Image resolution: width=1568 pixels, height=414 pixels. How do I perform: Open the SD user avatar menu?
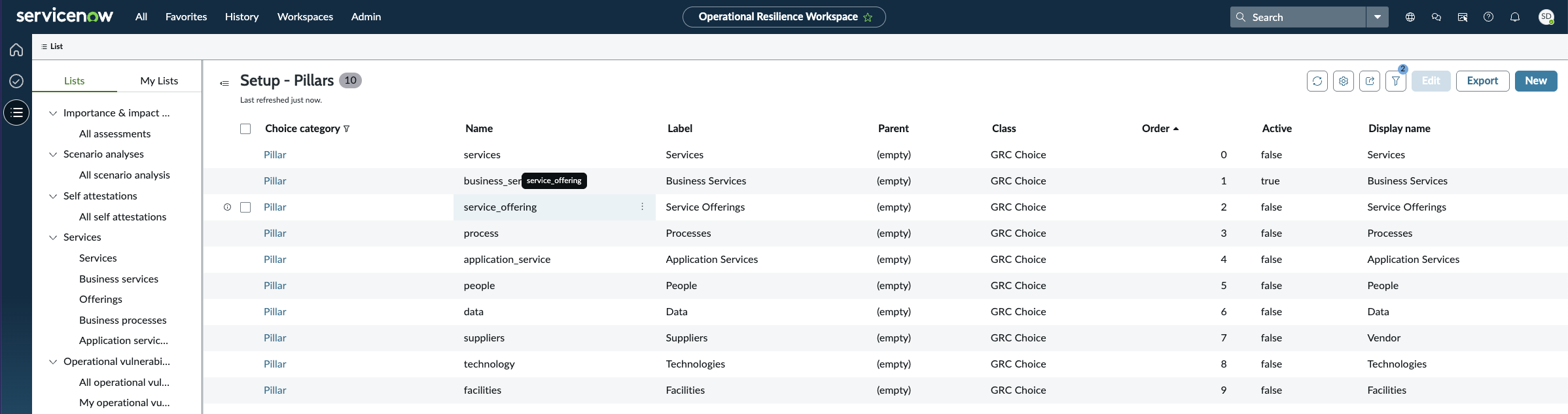click(x=1546, y=17)
